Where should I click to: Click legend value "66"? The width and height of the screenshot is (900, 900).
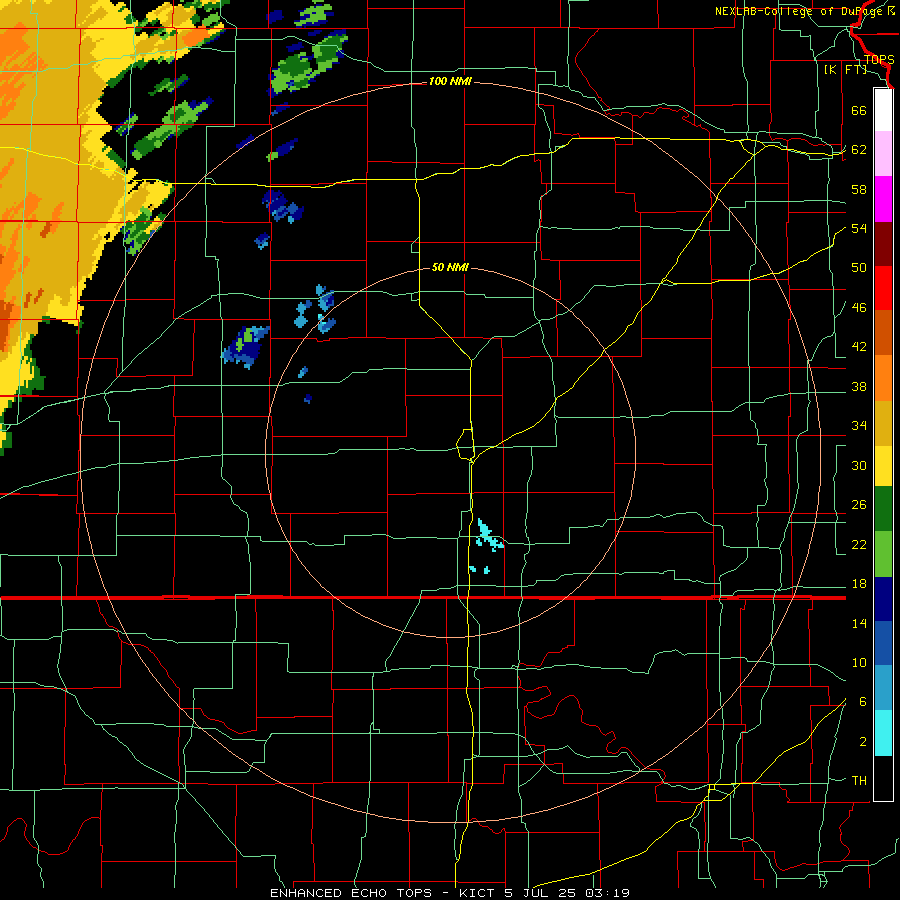pos(859,110)
